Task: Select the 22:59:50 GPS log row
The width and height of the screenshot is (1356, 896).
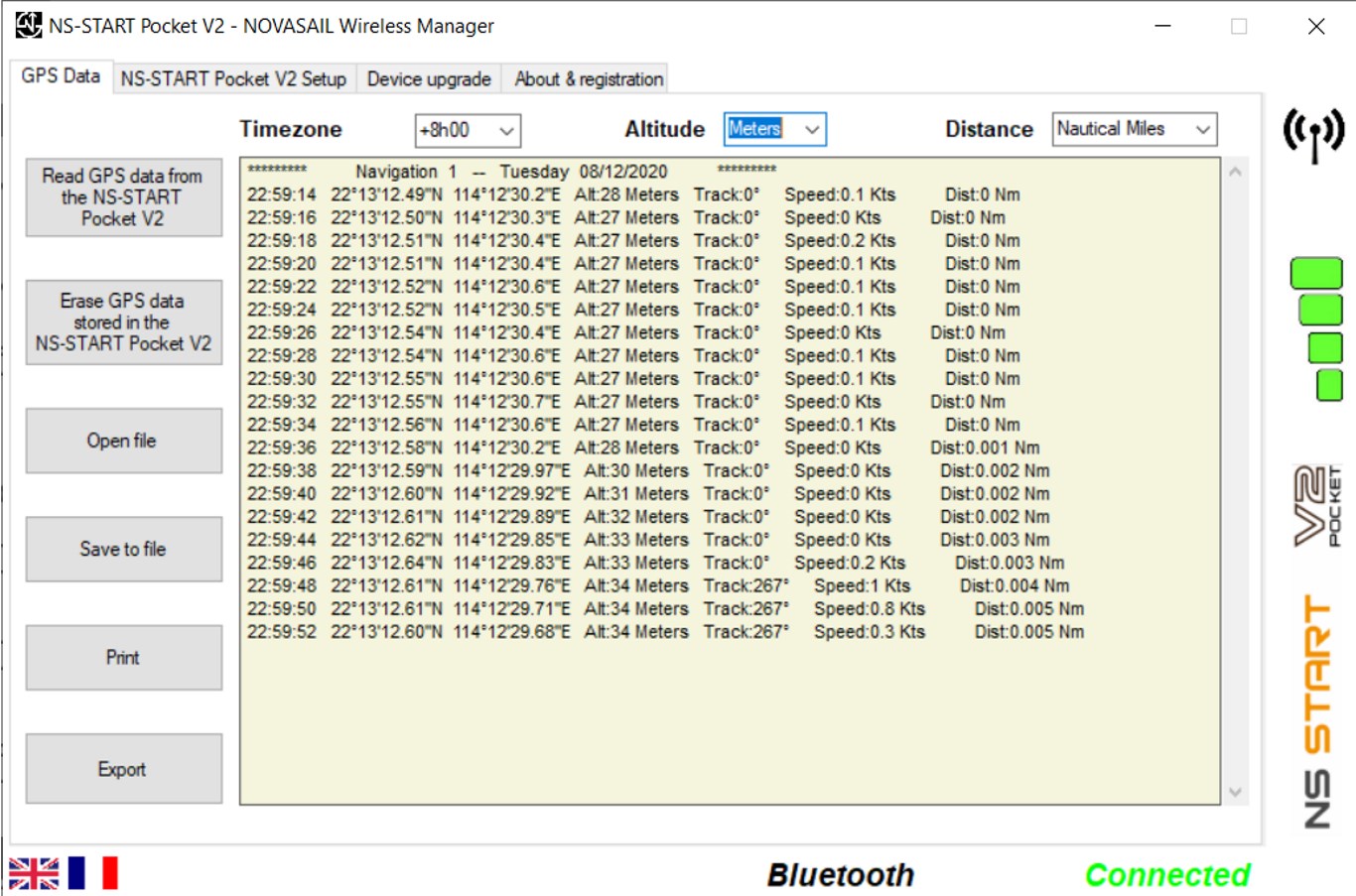Action: [x=666, y=608]
